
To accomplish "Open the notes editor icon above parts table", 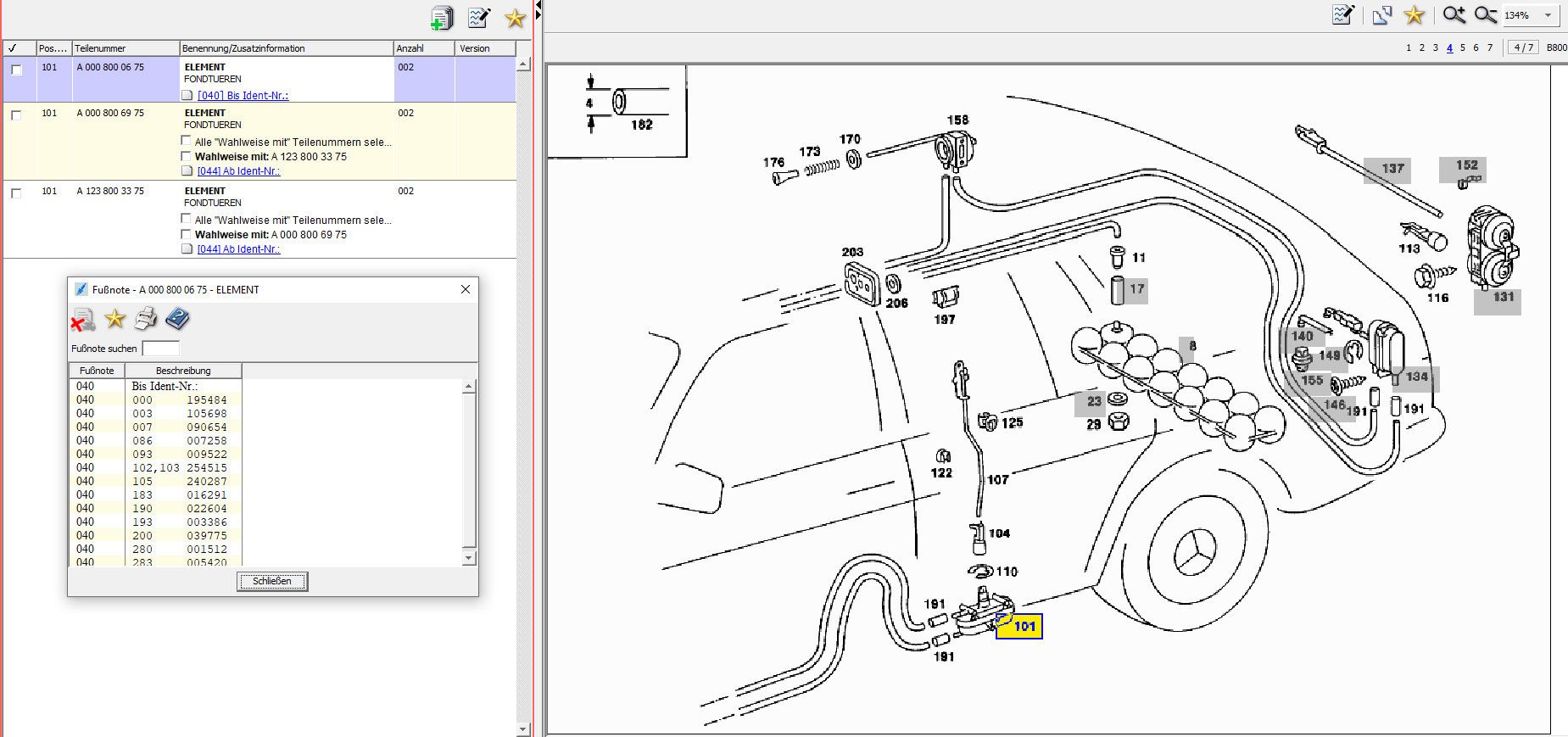I will pyautogui.click(x=479, y=18).
